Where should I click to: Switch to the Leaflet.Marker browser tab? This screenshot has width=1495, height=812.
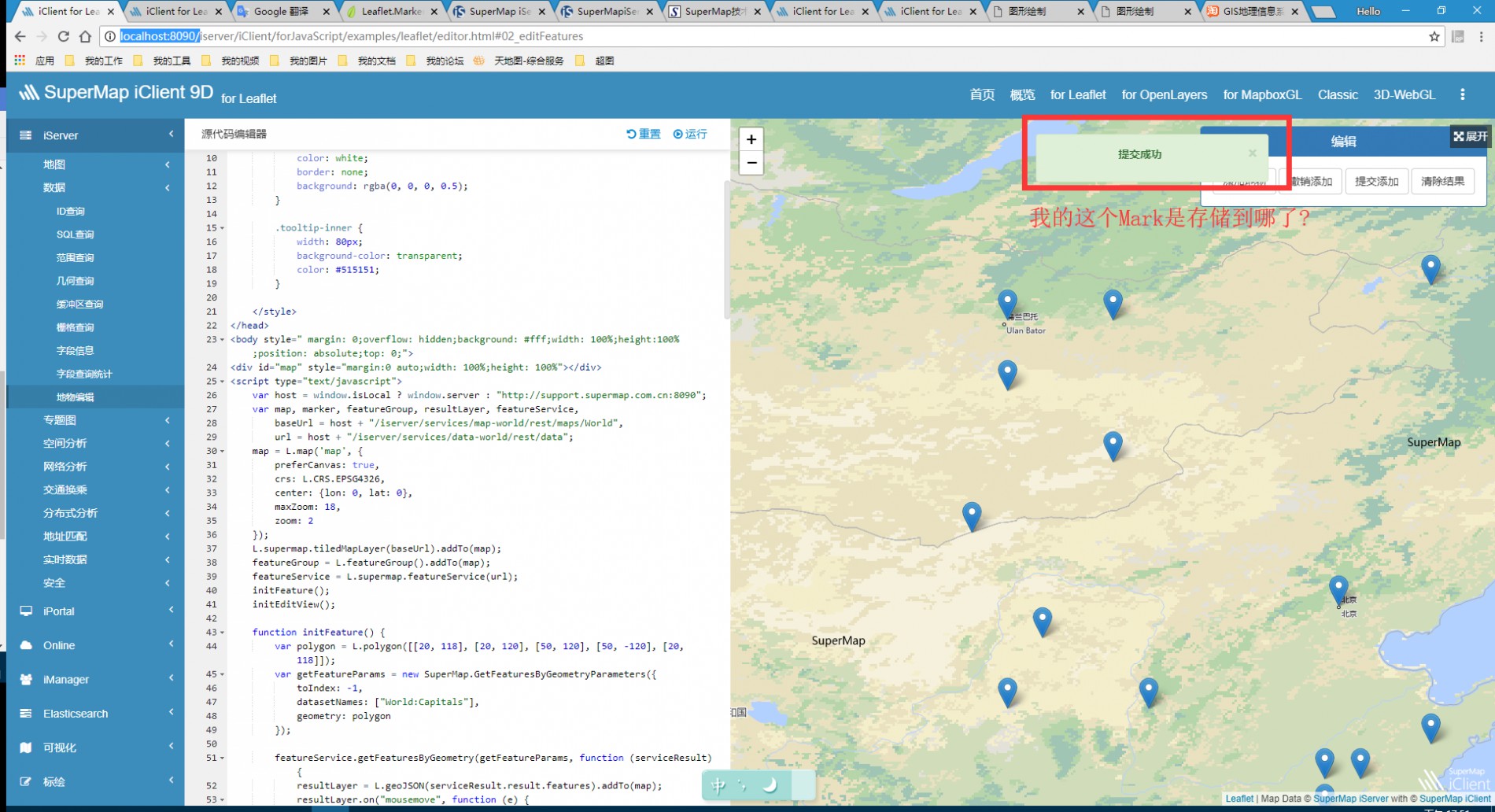tap(392, 11)
